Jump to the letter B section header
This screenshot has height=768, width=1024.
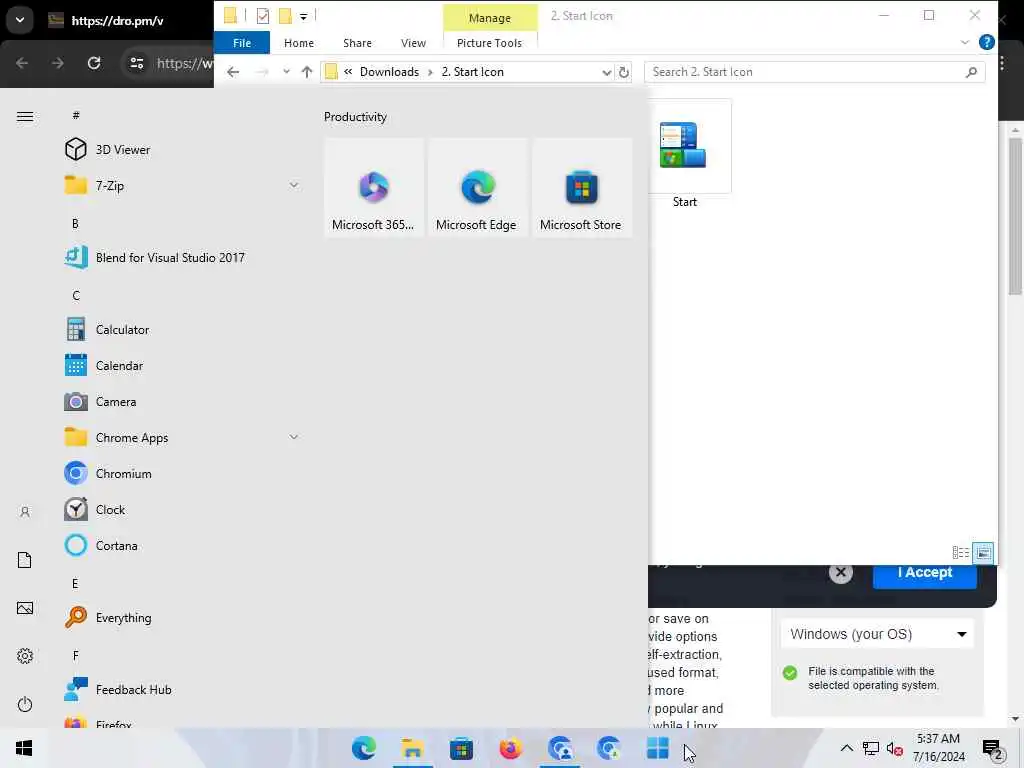click(x=75, y=223)
